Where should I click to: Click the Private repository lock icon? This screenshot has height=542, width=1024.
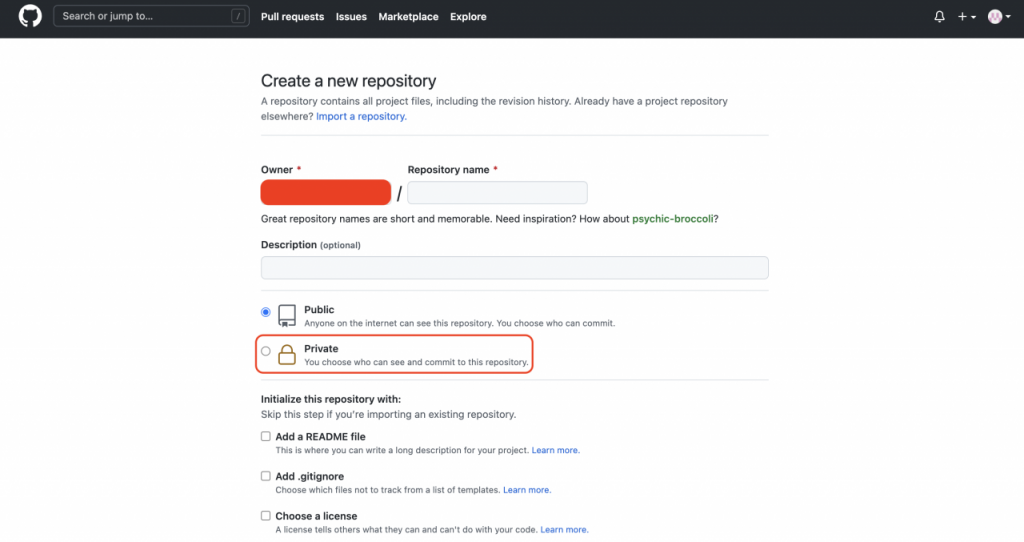287,355
